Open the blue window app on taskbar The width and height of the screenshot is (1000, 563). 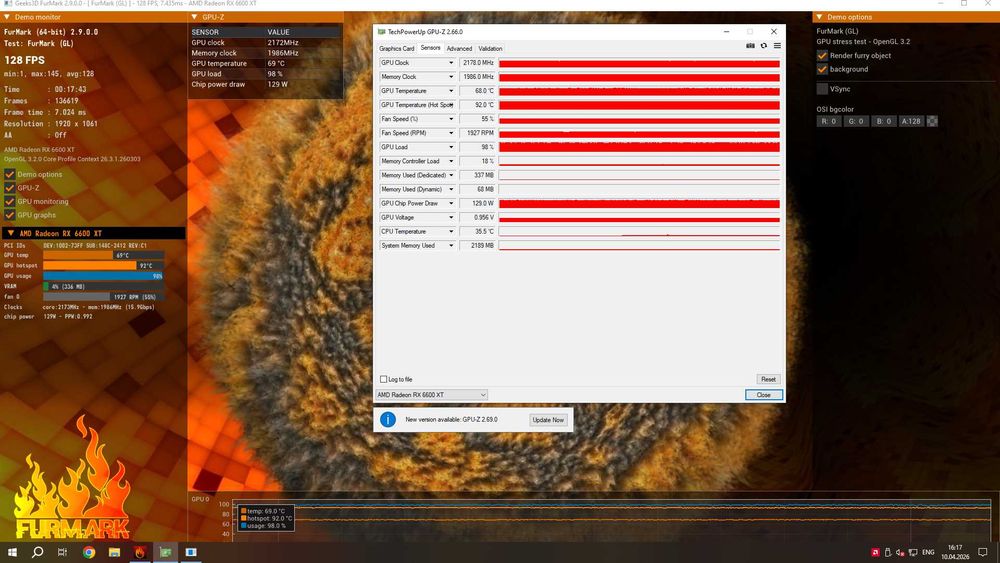click(191, 552)
